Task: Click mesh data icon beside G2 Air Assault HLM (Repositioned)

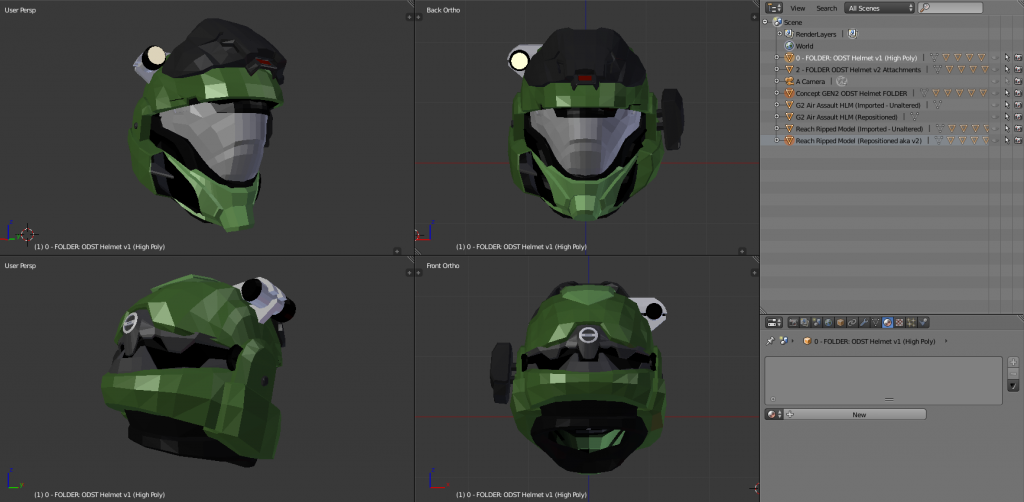Action: coord(914,117)
